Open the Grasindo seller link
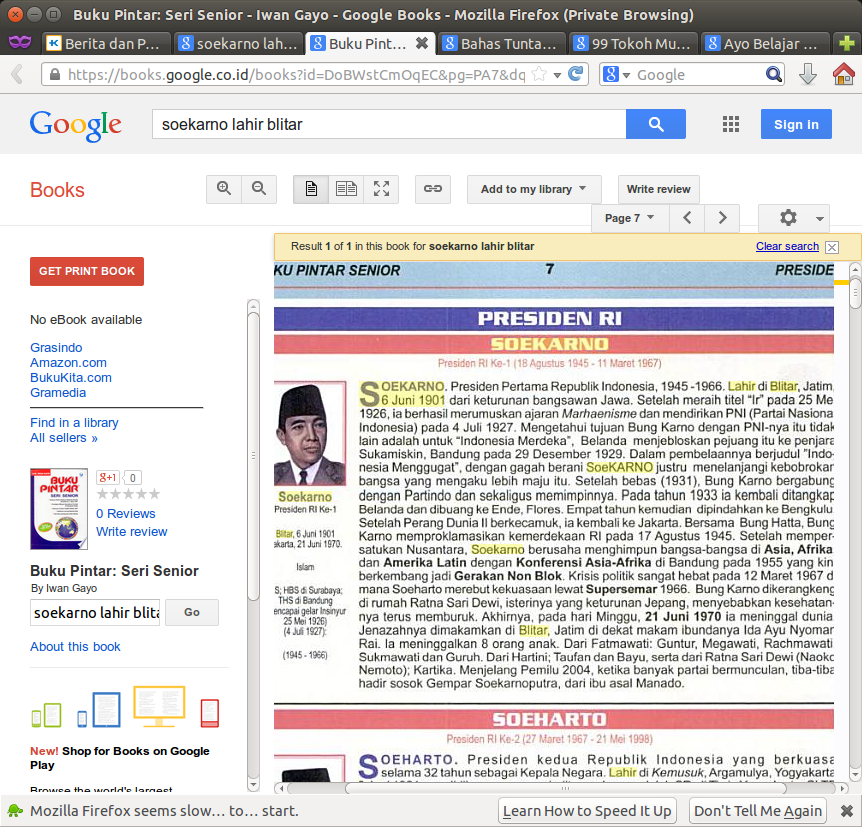The width and height of the screenshot is (862, 827). [56, 348]
